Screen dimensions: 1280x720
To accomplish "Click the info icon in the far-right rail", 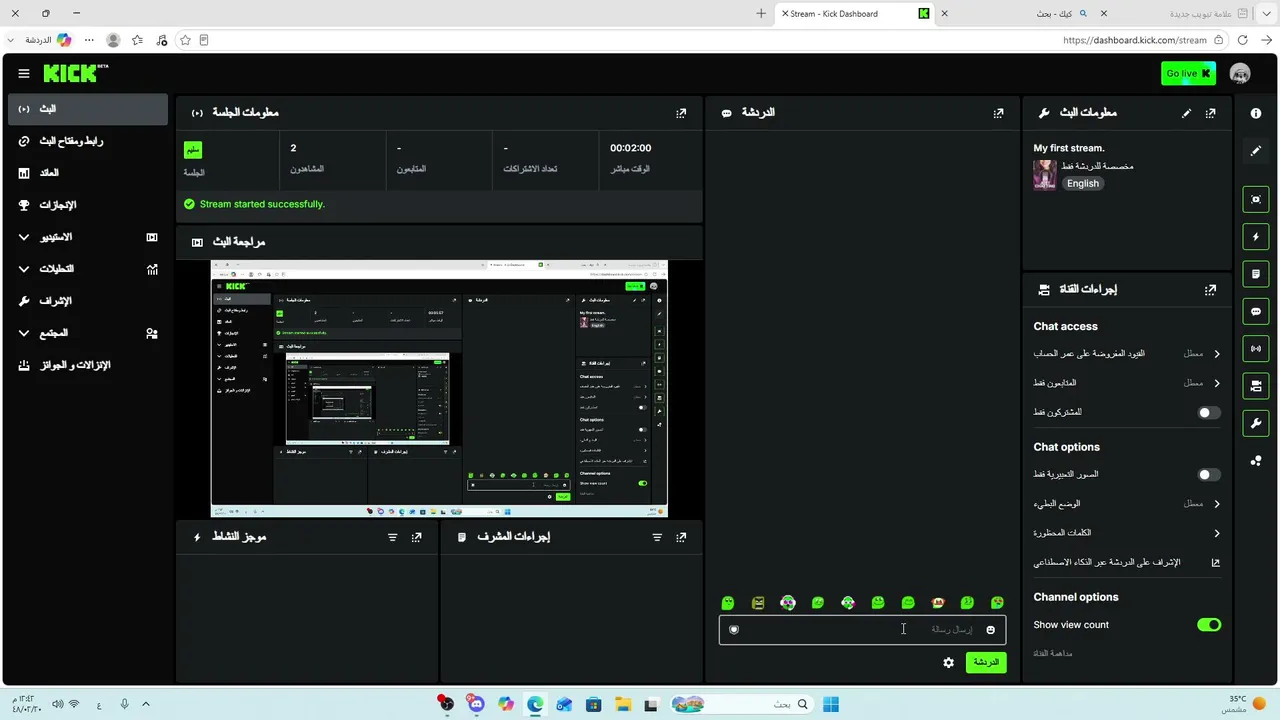I will click(1256, 114).
